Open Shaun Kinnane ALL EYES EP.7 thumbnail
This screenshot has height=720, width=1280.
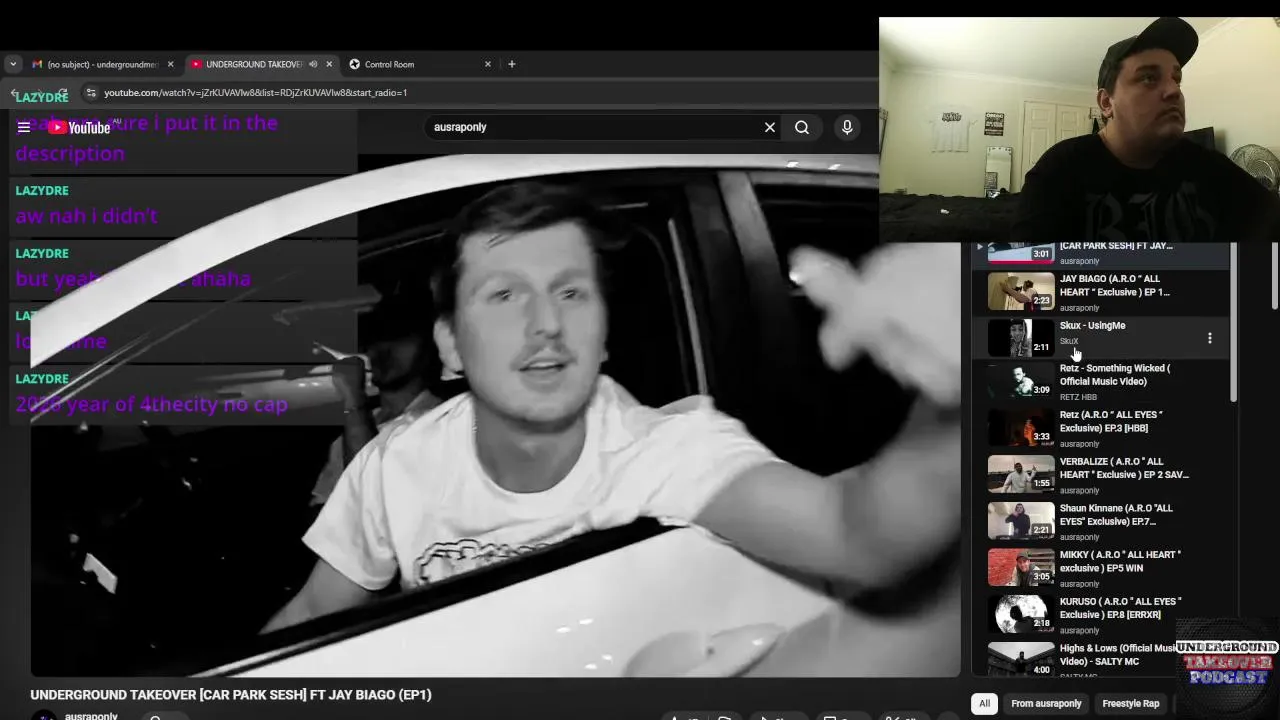click(1020, 520)
